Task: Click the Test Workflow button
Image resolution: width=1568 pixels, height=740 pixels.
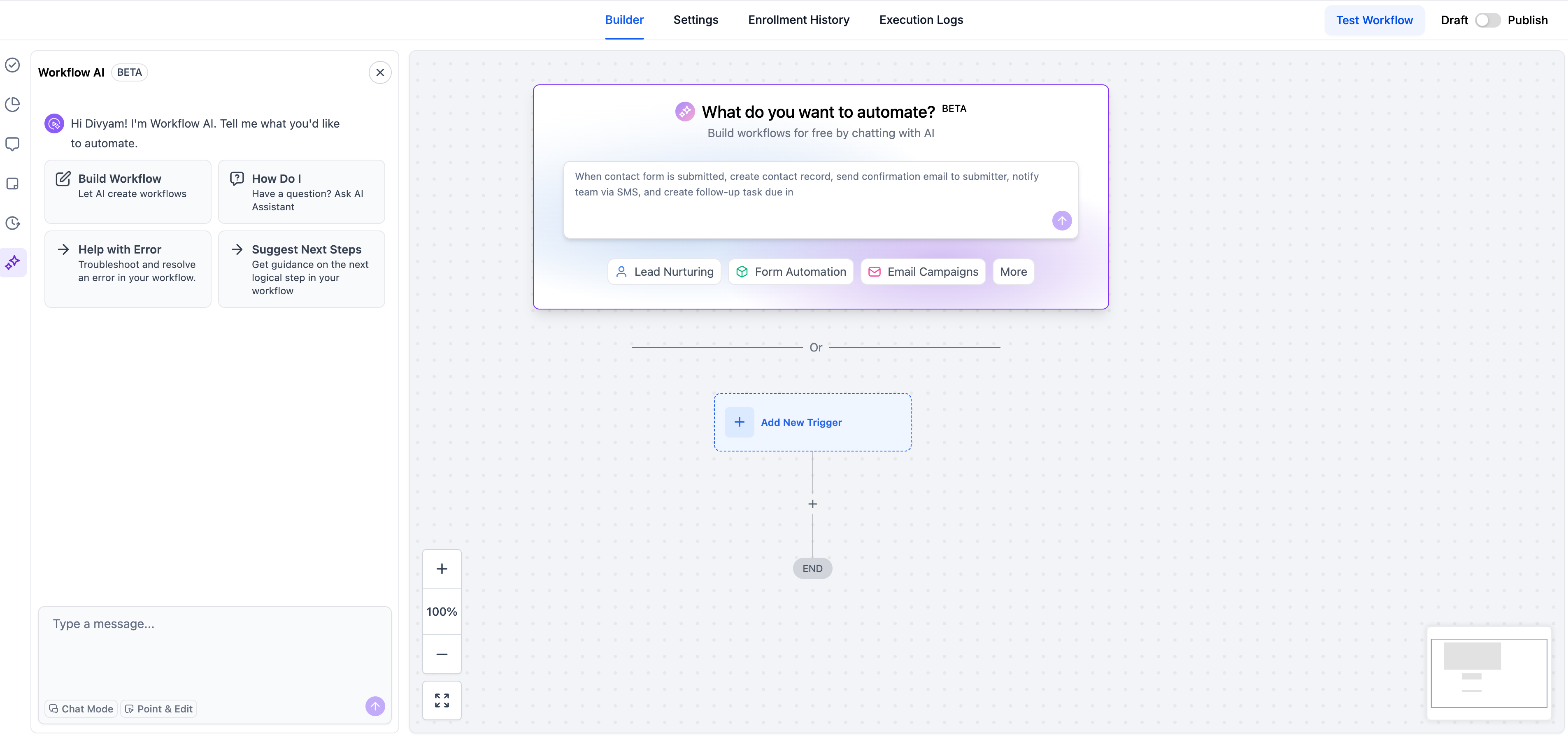Action: (1374, 20)
